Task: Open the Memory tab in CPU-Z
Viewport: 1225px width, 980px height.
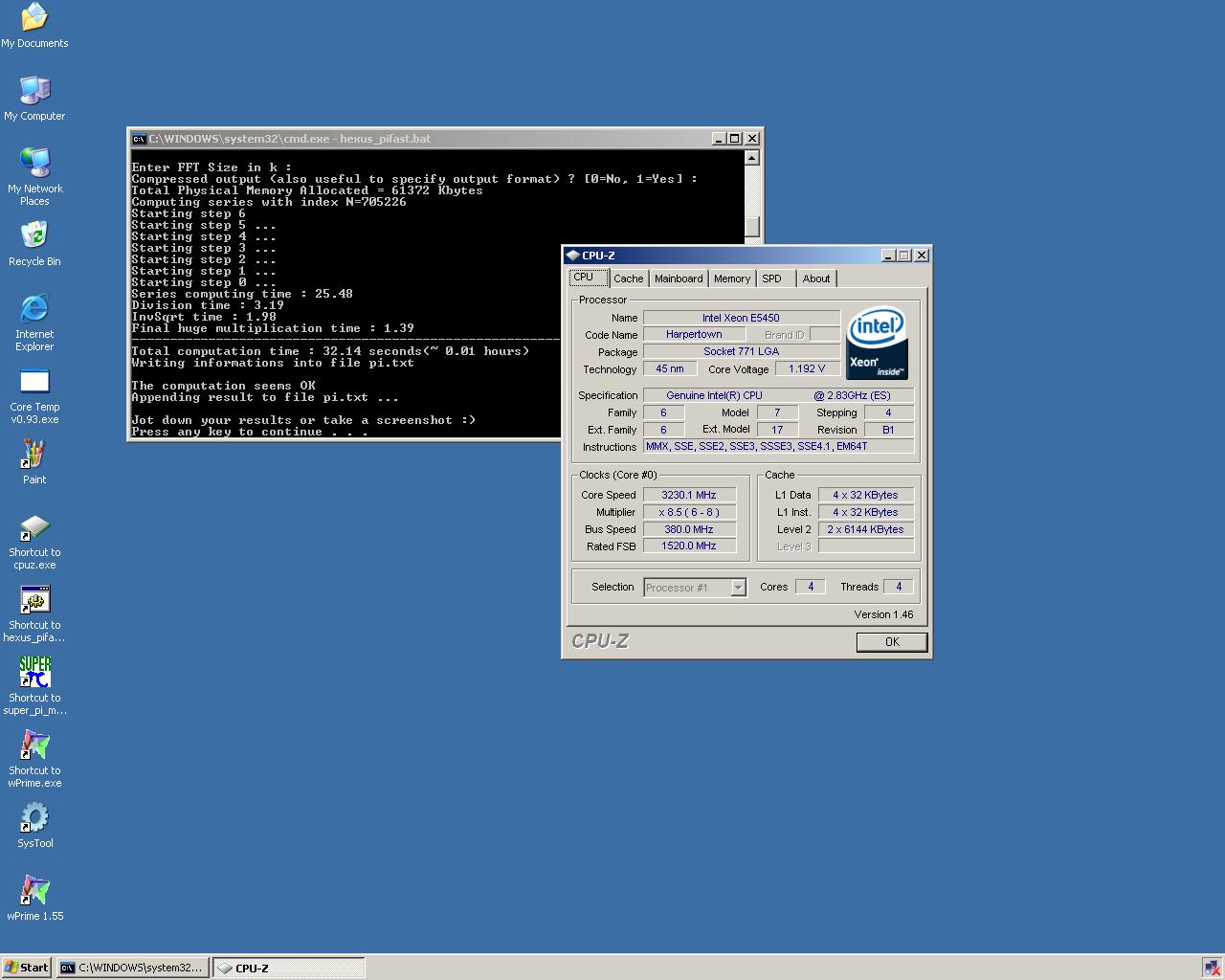Action: point(732,278)
